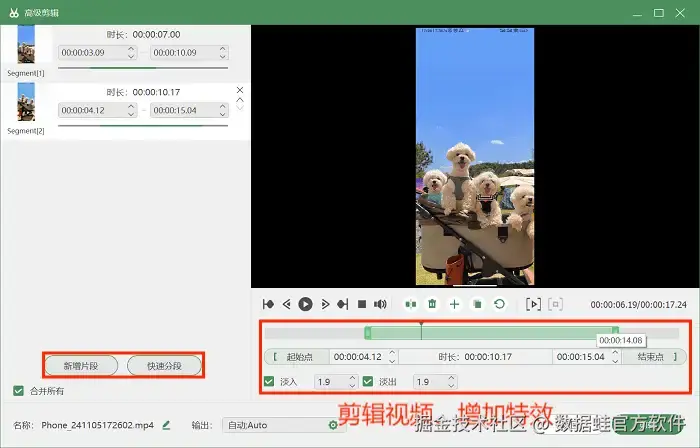Increase Segment[1] end time 00:00:10.09
Viewport: 700px width, 448px height.
[223, 49]
